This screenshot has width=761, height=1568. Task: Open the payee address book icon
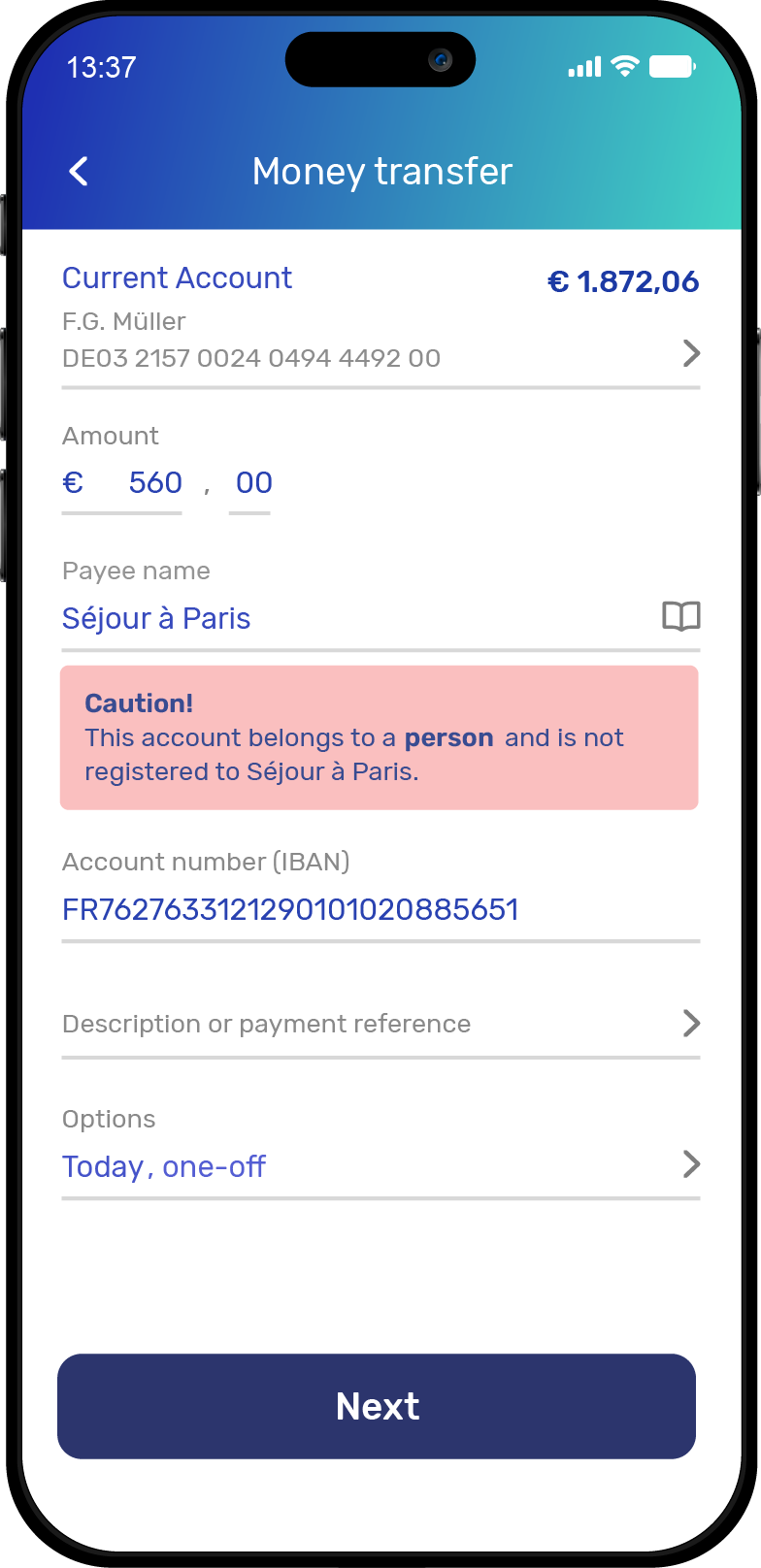[x=681, y=616]
